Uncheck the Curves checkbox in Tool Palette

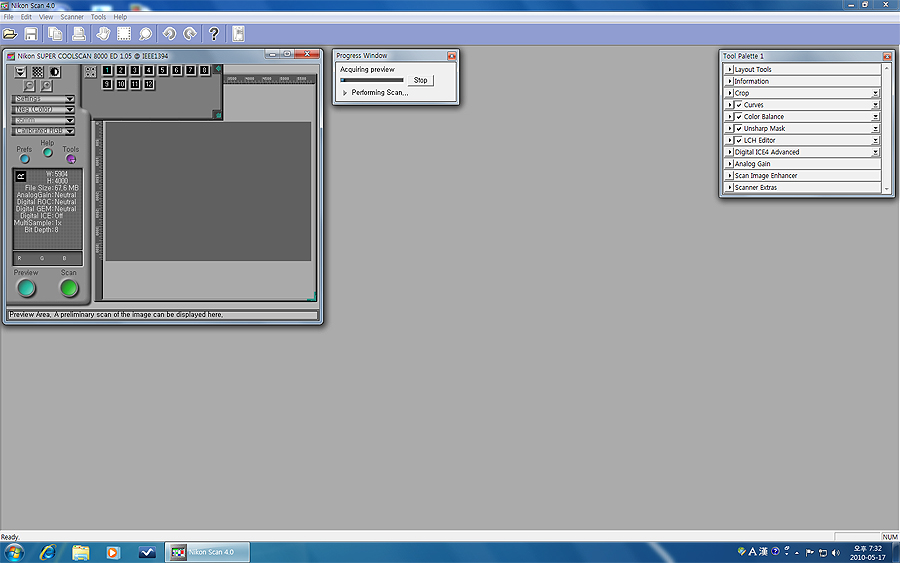pyautogui.click(x=738, y=105)
